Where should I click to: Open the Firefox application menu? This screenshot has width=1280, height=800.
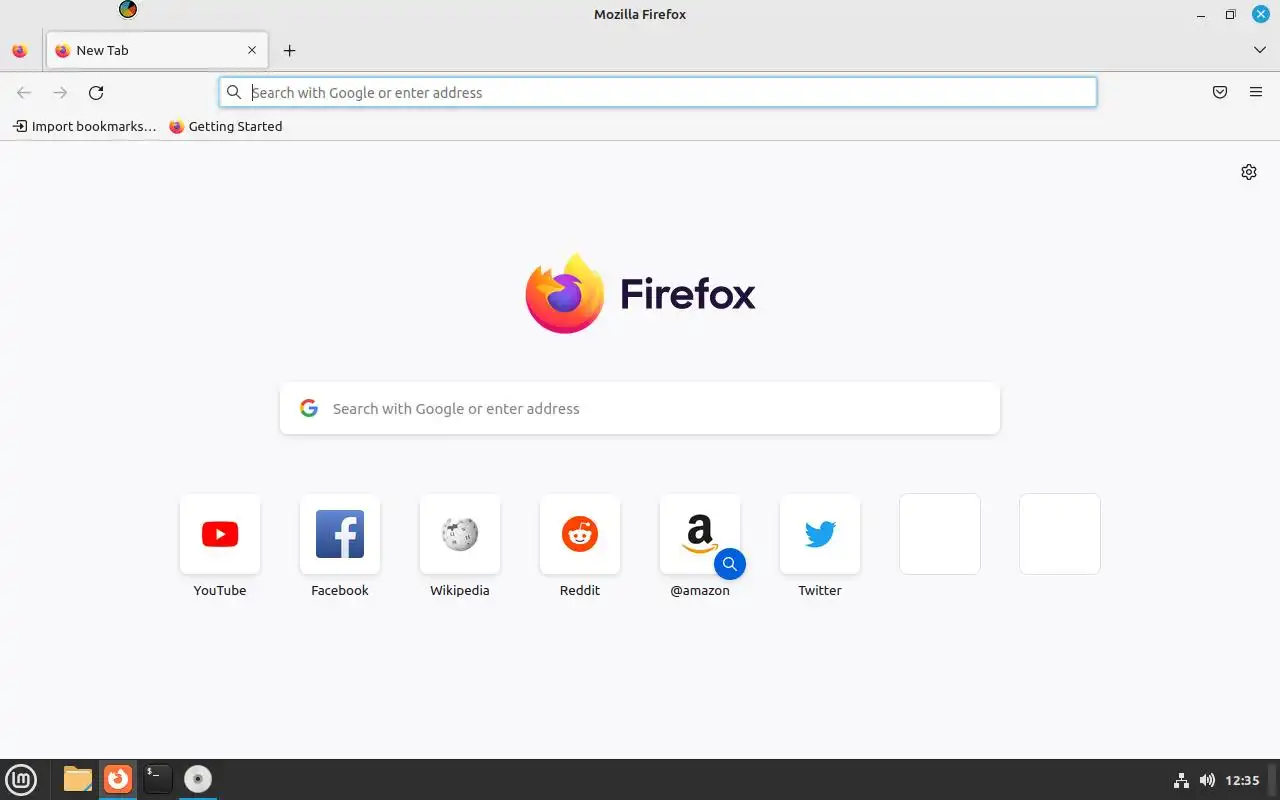coord(1256,92)
